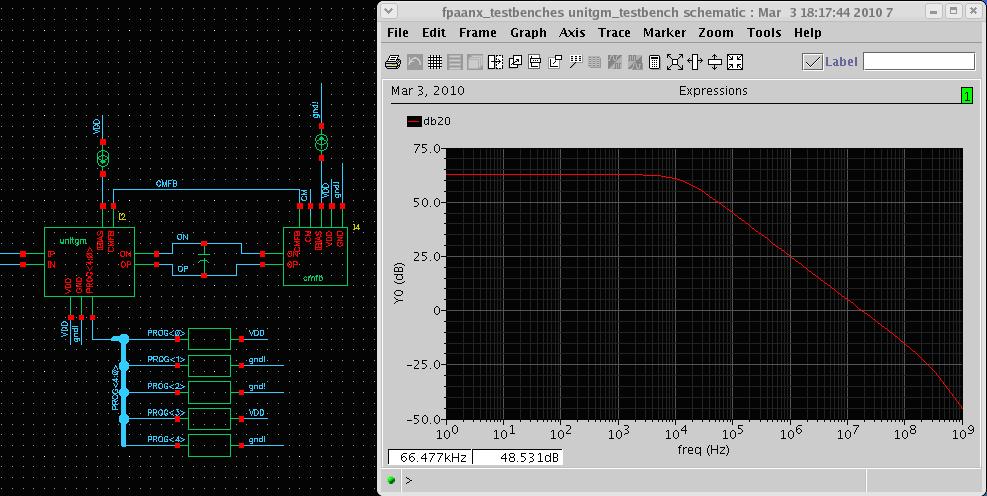Open the Marker menu
Viewport: 987px width, 496px height.
coord(664,33)
